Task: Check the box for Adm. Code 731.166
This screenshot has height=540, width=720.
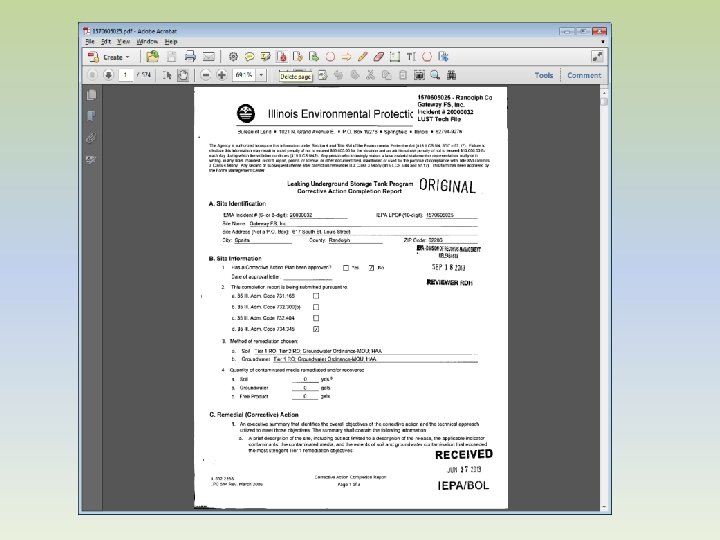Action: click(316, 296)
